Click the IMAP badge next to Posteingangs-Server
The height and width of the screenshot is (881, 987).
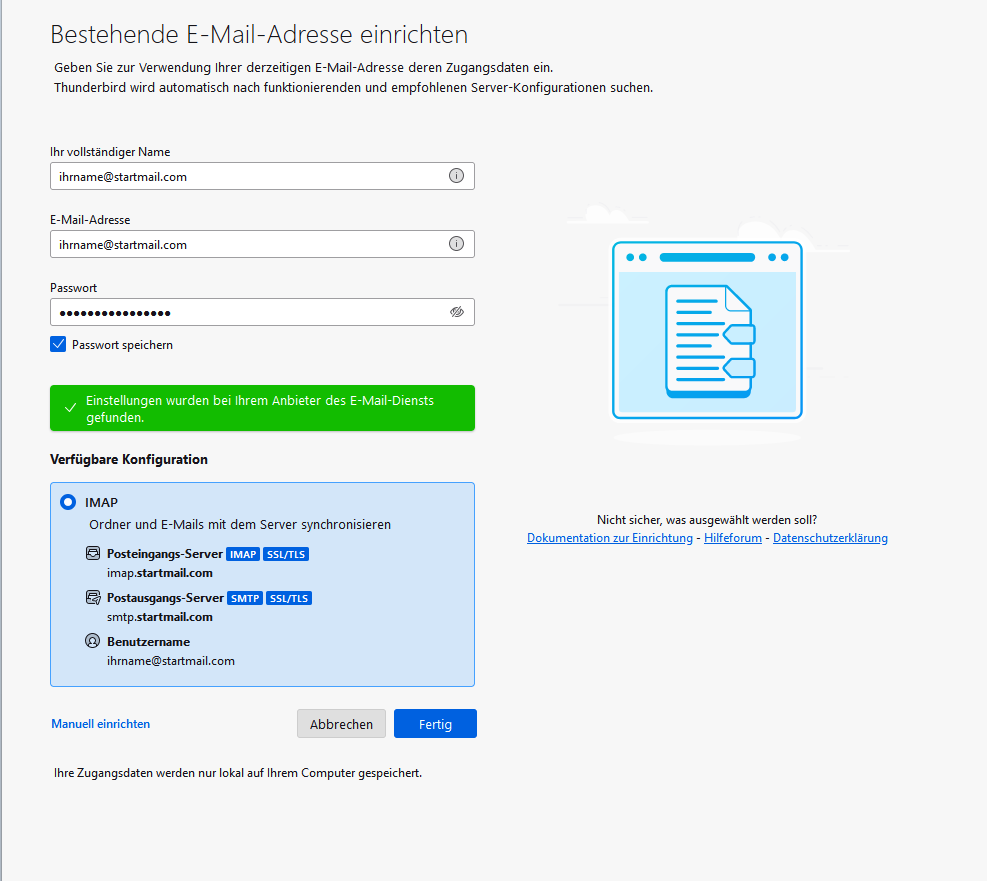point(243,554)
